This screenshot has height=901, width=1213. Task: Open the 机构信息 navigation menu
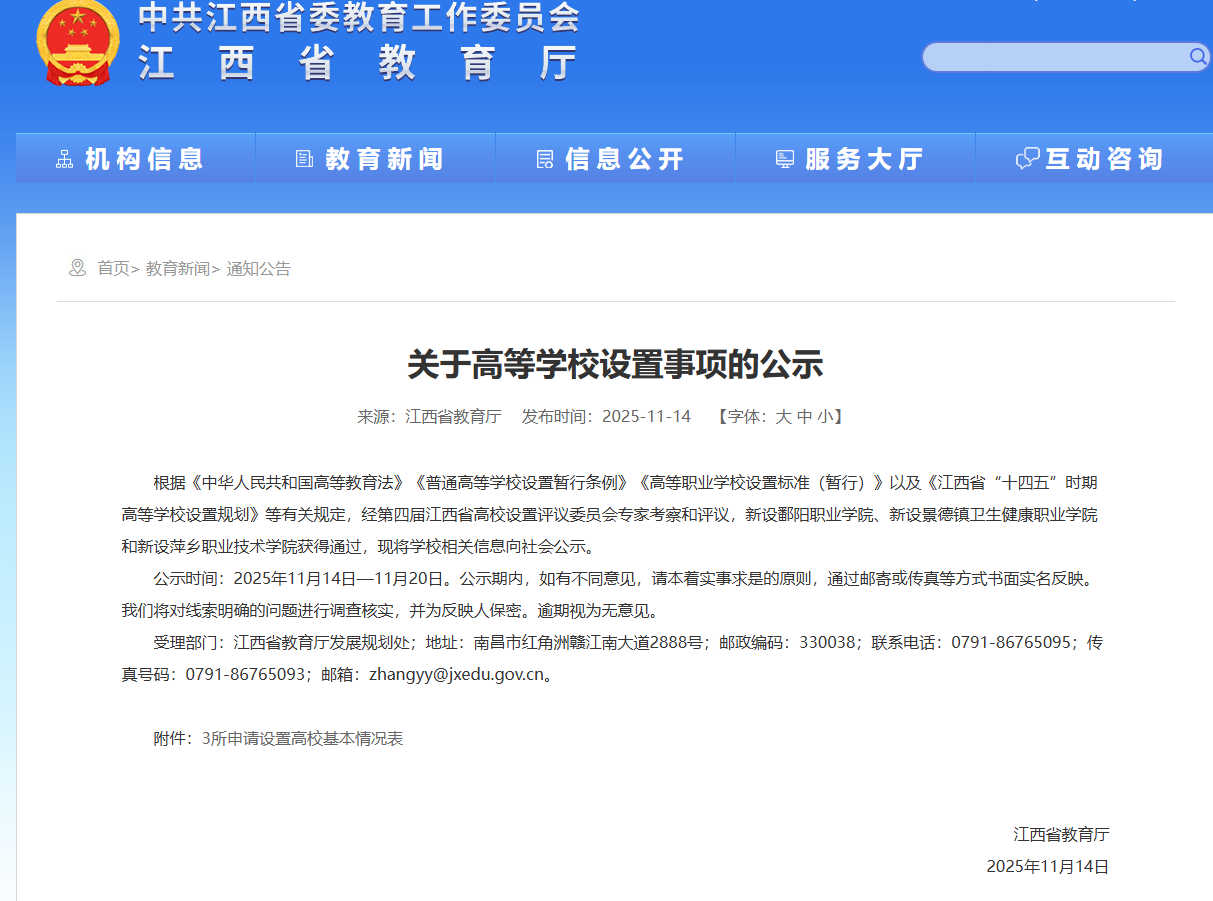point(144,159)
